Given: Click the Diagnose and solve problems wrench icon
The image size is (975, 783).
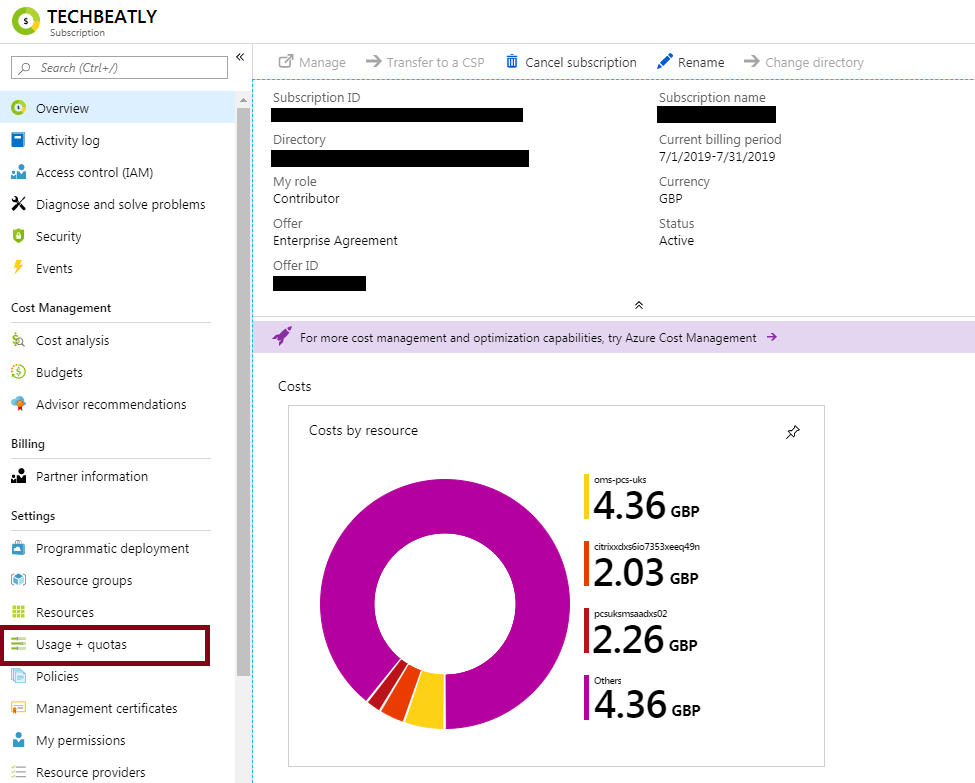Looking at the screenshot, I should coord(18,204).
